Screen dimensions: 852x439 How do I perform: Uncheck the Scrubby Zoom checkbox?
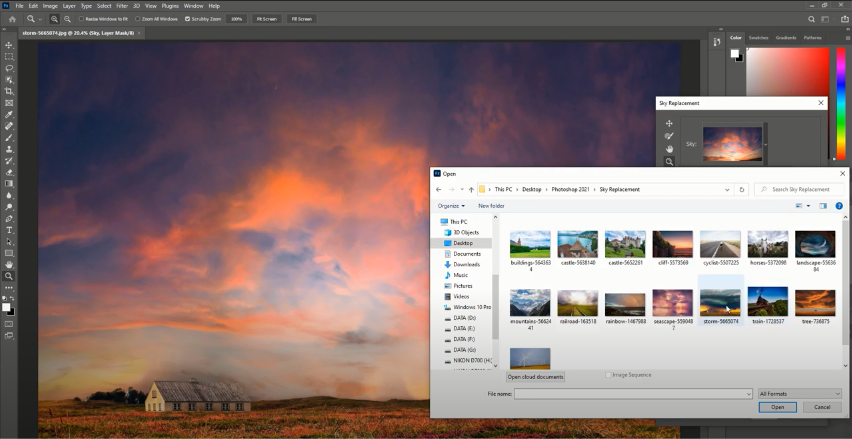[x=187, y=19]
